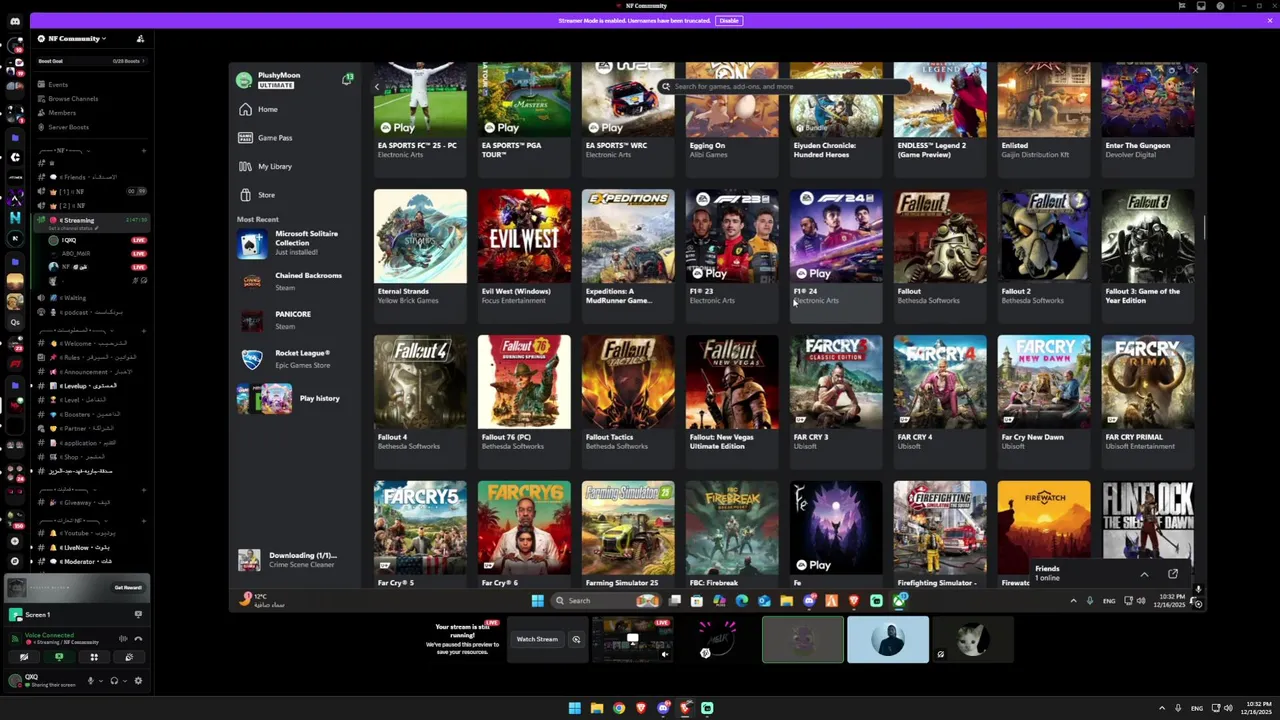Open Chrome from the Windows taskbar

[x=619, y=708]
